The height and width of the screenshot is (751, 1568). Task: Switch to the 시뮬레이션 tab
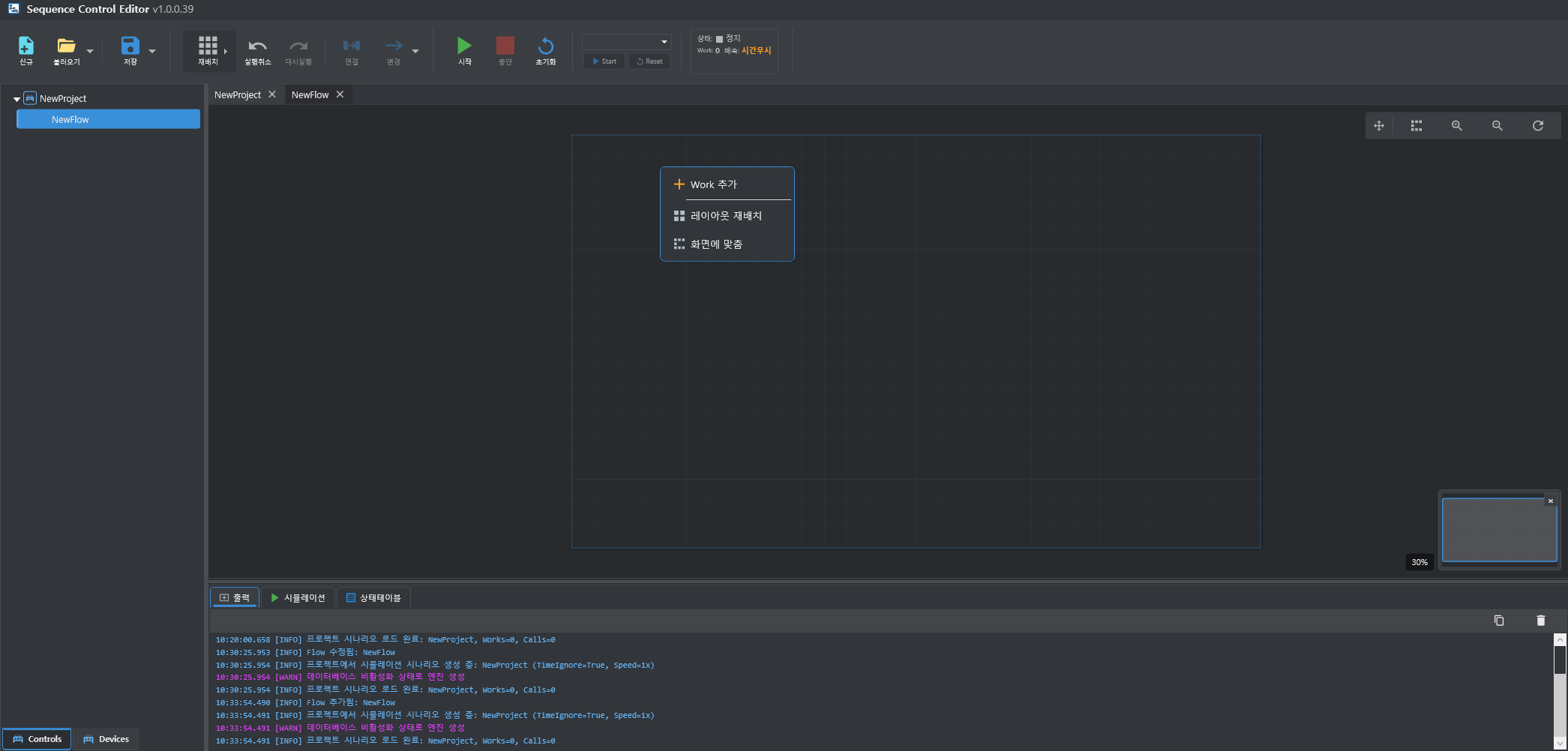(298, 598)
